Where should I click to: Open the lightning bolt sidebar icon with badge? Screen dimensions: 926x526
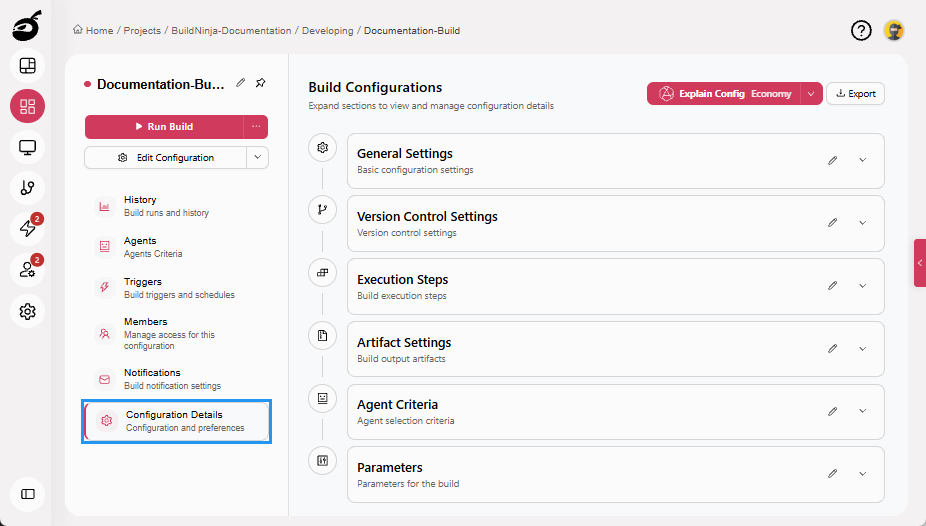[28, 228]
